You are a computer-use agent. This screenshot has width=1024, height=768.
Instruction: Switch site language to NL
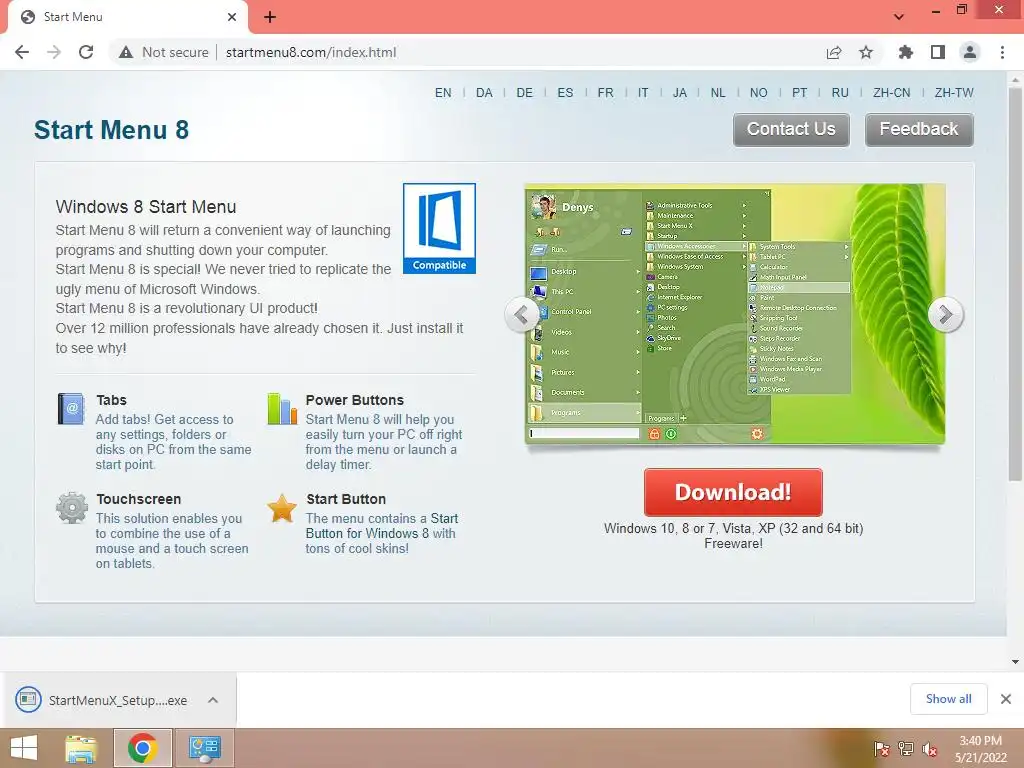(x=718, y=93)
